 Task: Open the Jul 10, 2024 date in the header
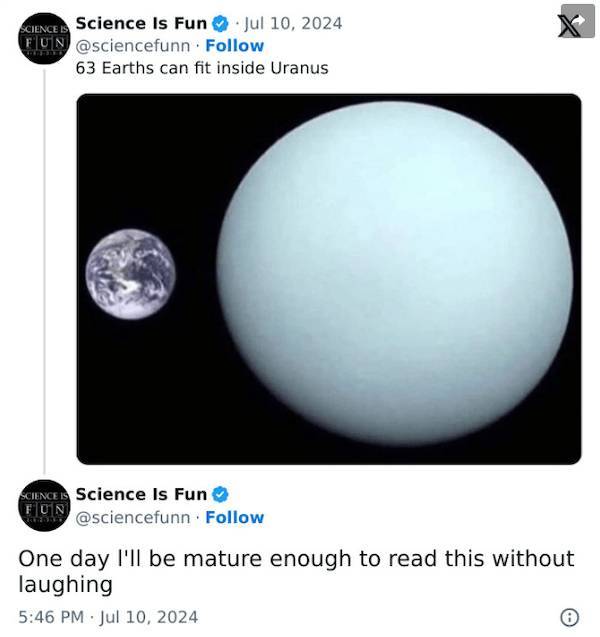tap(290, 23)
